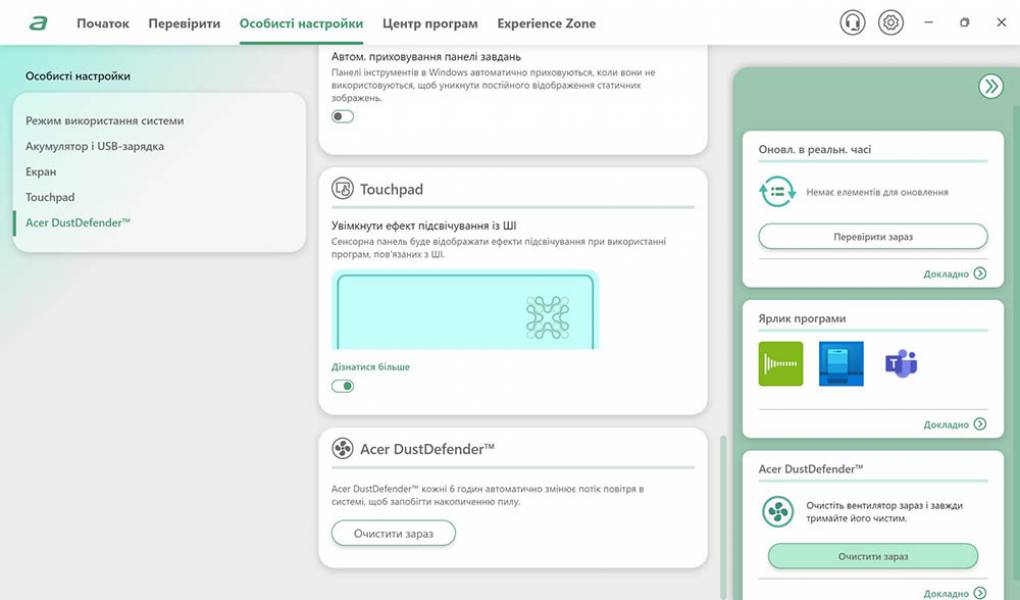Click the main settings vertical scrollbar

pos(721,500)
